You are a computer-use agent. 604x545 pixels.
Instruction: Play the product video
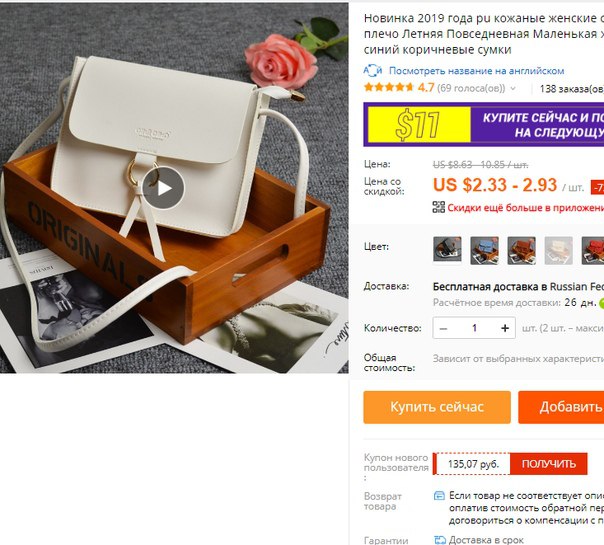pos(163,188)
